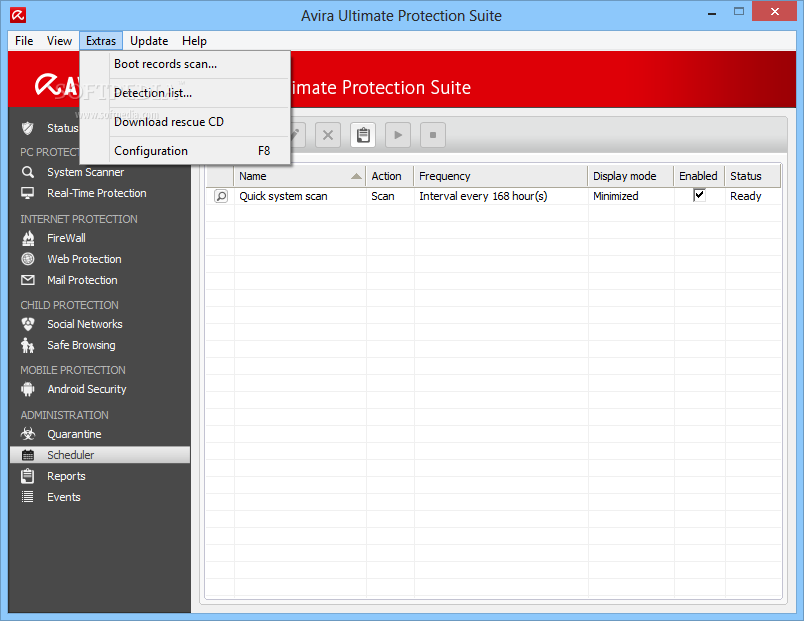Go to Real-Time Protection
804x621 pixels.
(97, 193)
